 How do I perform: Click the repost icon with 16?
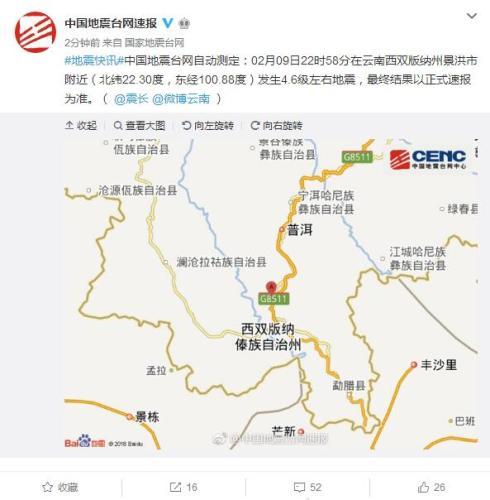(x=183, y=487)
